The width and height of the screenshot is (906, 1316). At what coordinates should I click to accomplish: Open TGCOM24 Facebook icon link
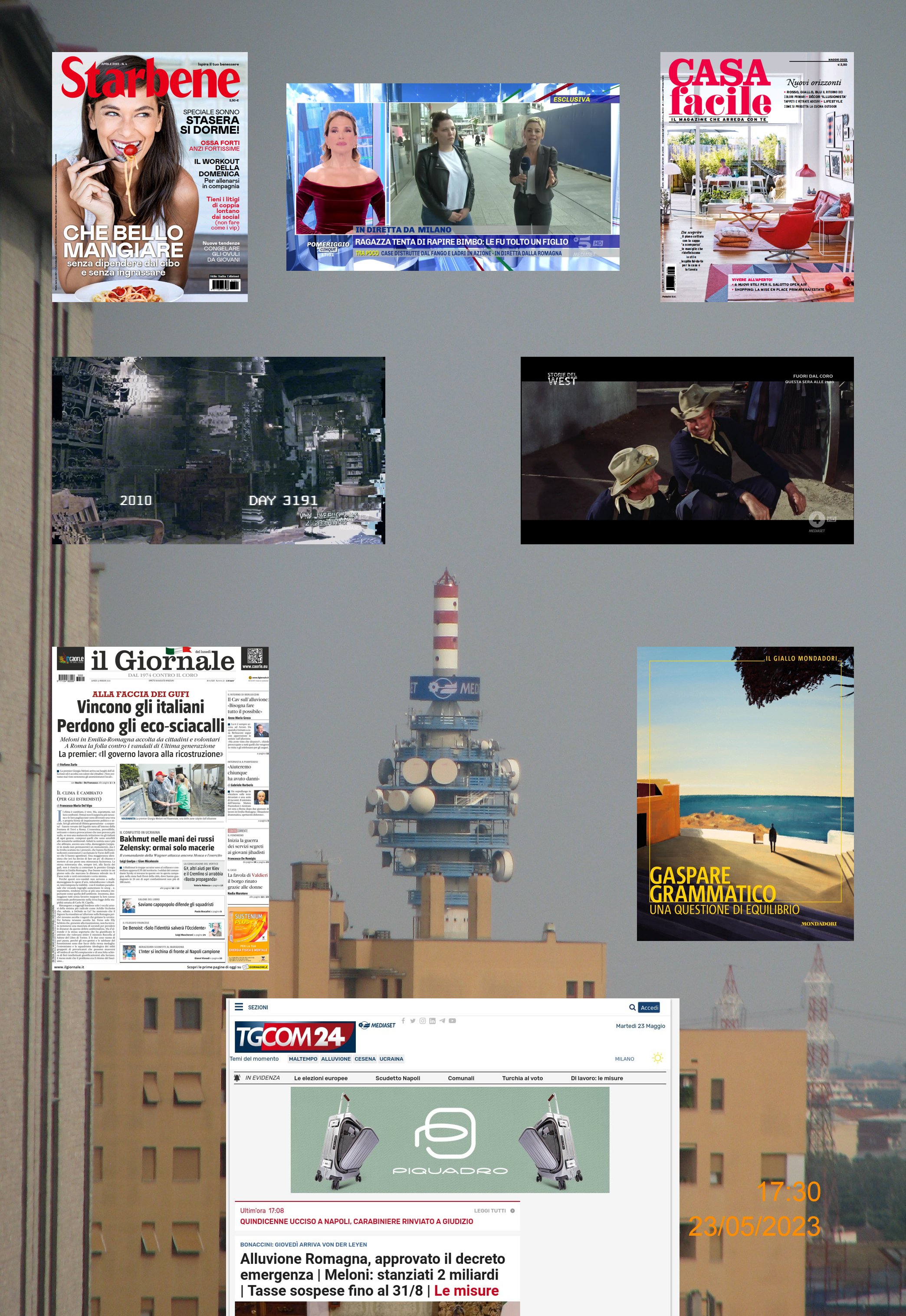click(403, 1020)
